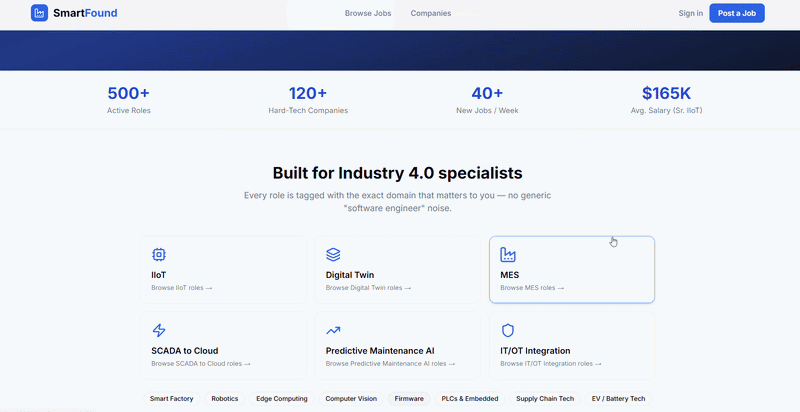The width and height of the screenshot is (800, 412).
Task: Click the MES factory icon
Action: point(508,254)
